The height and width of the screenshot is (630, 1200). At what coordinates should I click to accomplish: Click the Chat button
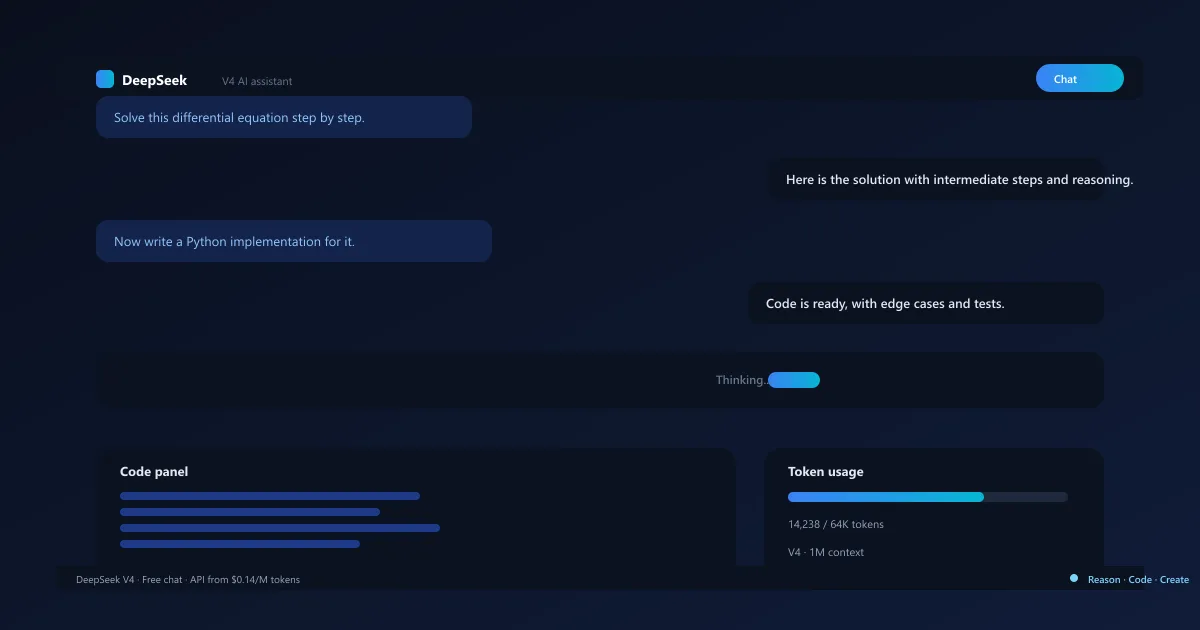point(1080,78)
